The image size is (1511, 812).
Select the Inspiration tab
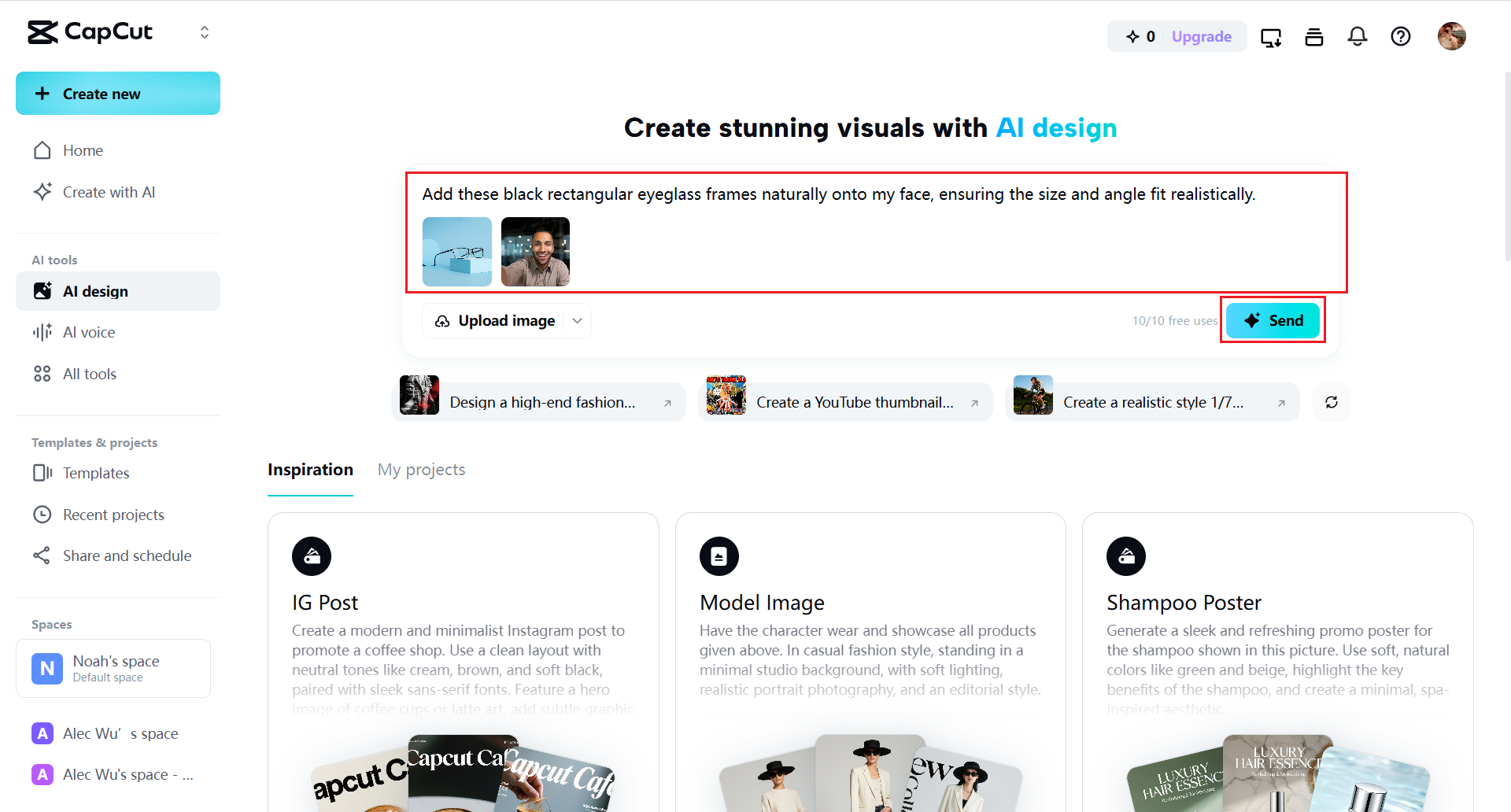(310, 470)
